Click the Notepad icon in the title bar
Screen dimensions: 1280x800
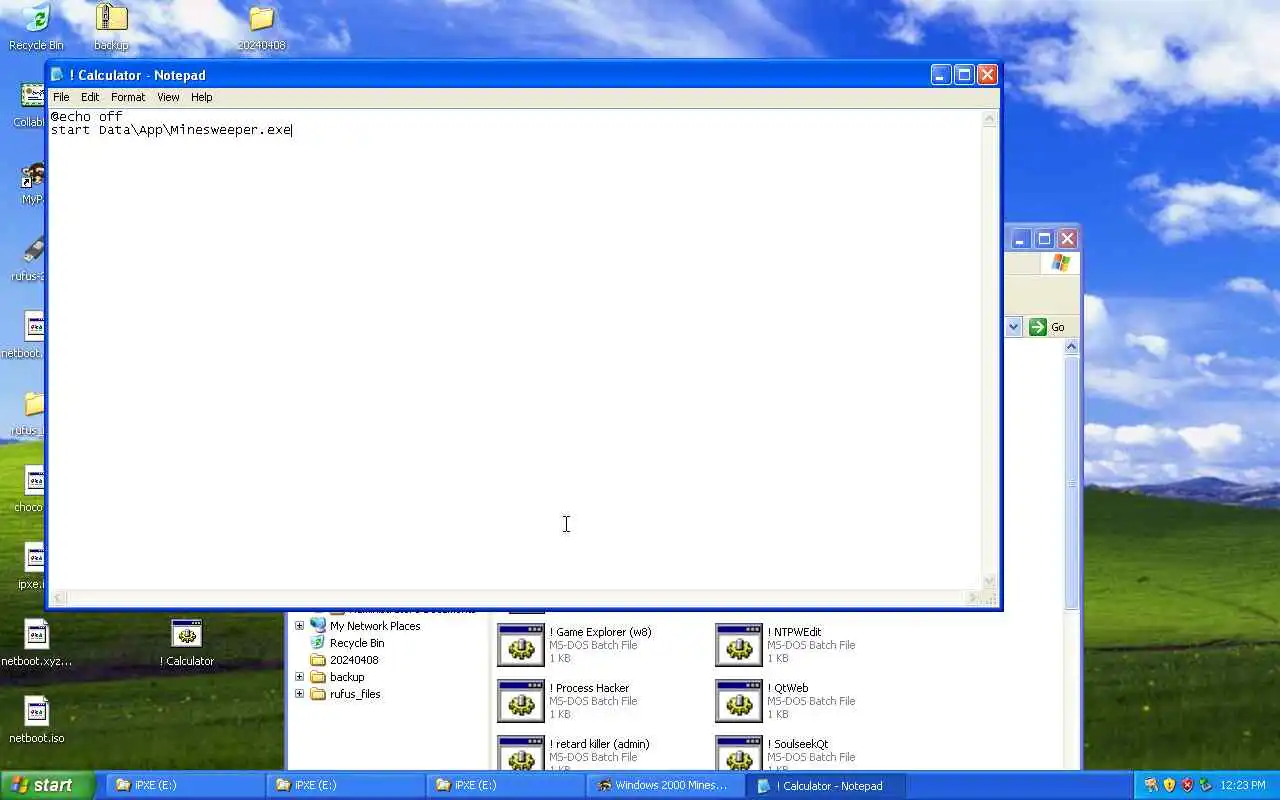(x=58, y=75)
